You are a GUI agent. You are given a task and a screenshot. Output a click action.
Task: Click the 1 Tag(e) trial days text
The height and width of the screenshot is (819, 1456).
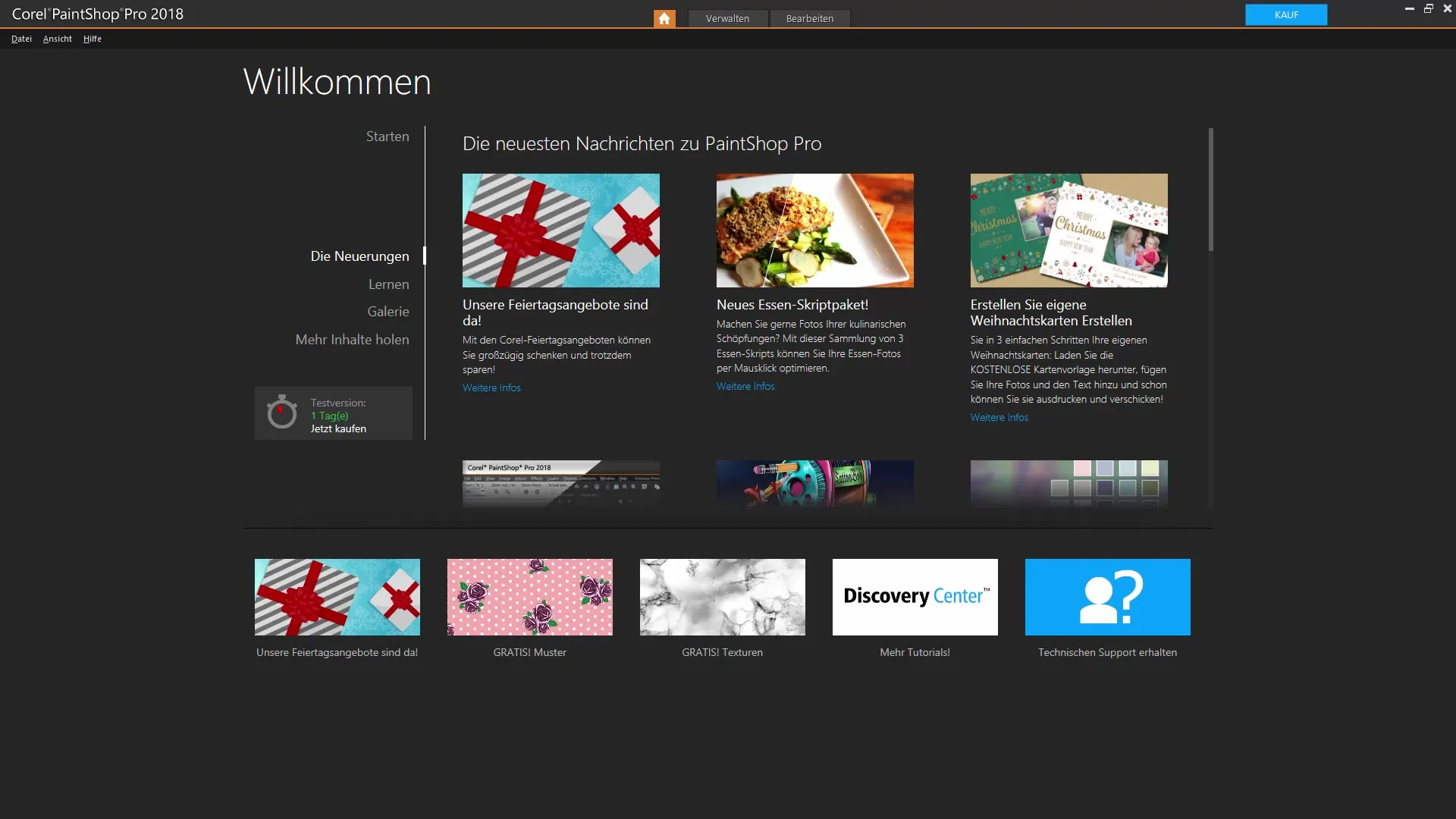coord(329,416)
